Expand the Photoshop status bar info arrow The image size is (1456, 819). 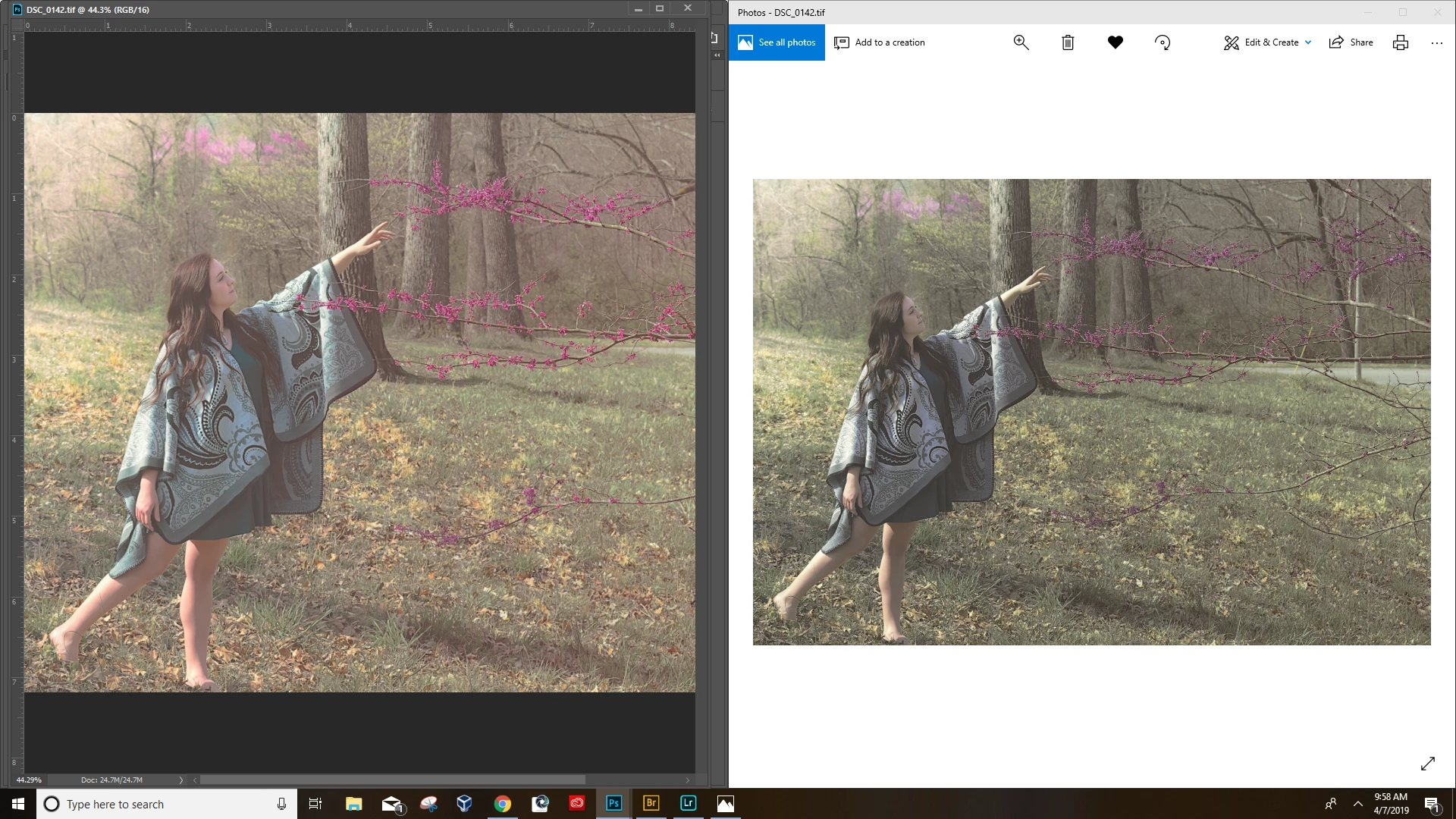click(180, 780)
